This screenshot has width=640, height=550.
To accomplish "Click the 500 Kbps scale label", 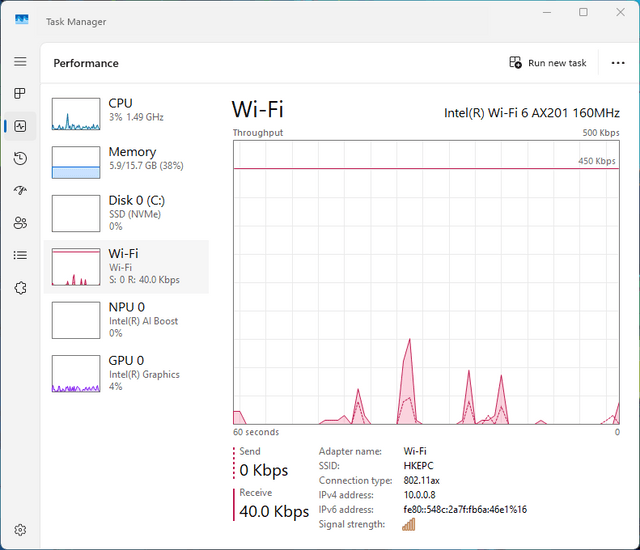I will coord(601,133).
